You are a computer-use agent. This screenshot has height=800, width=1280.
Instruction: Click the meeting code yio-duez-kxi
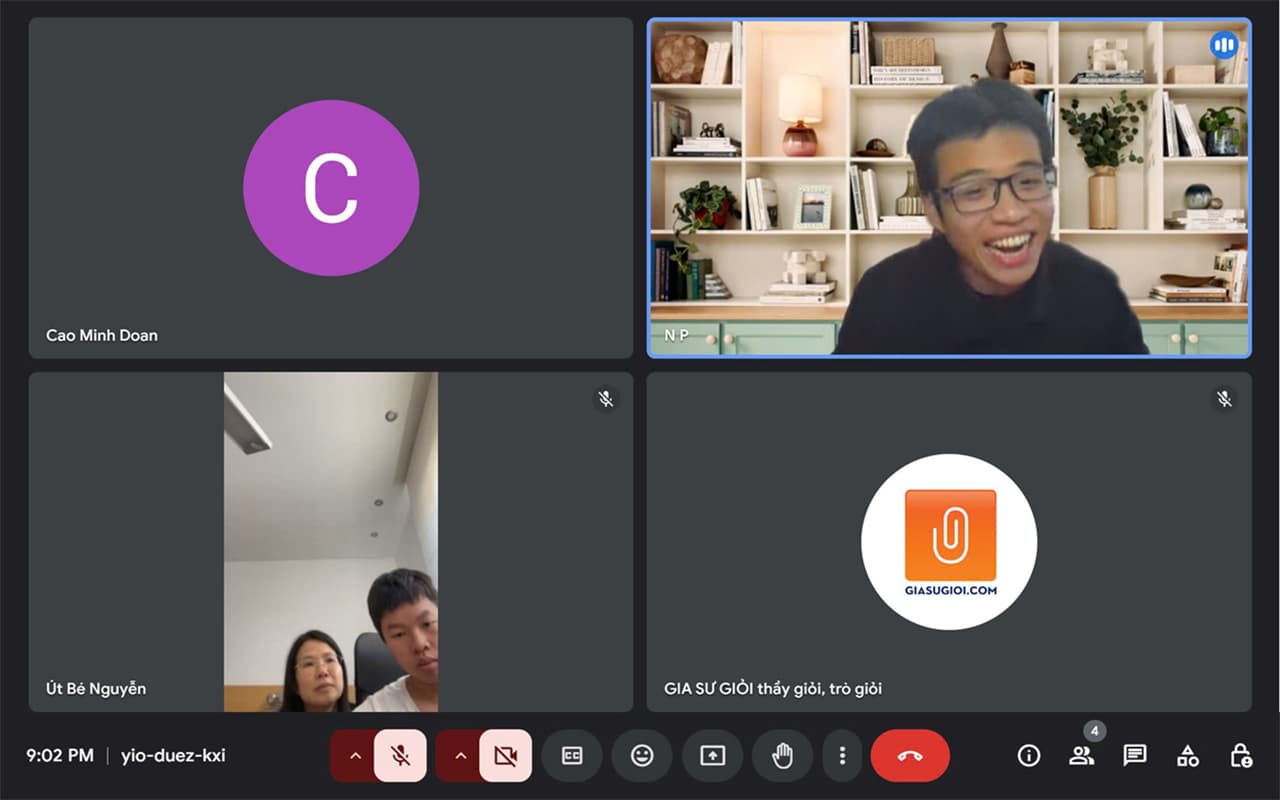point(173,756)
